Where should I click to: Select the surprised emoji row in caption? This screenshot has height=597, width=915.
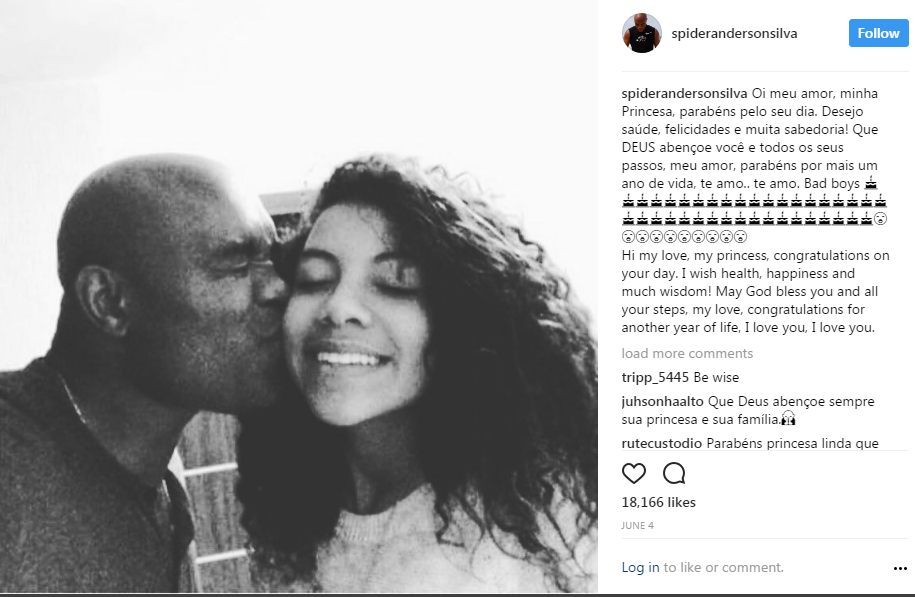click(x=684, y=237)
